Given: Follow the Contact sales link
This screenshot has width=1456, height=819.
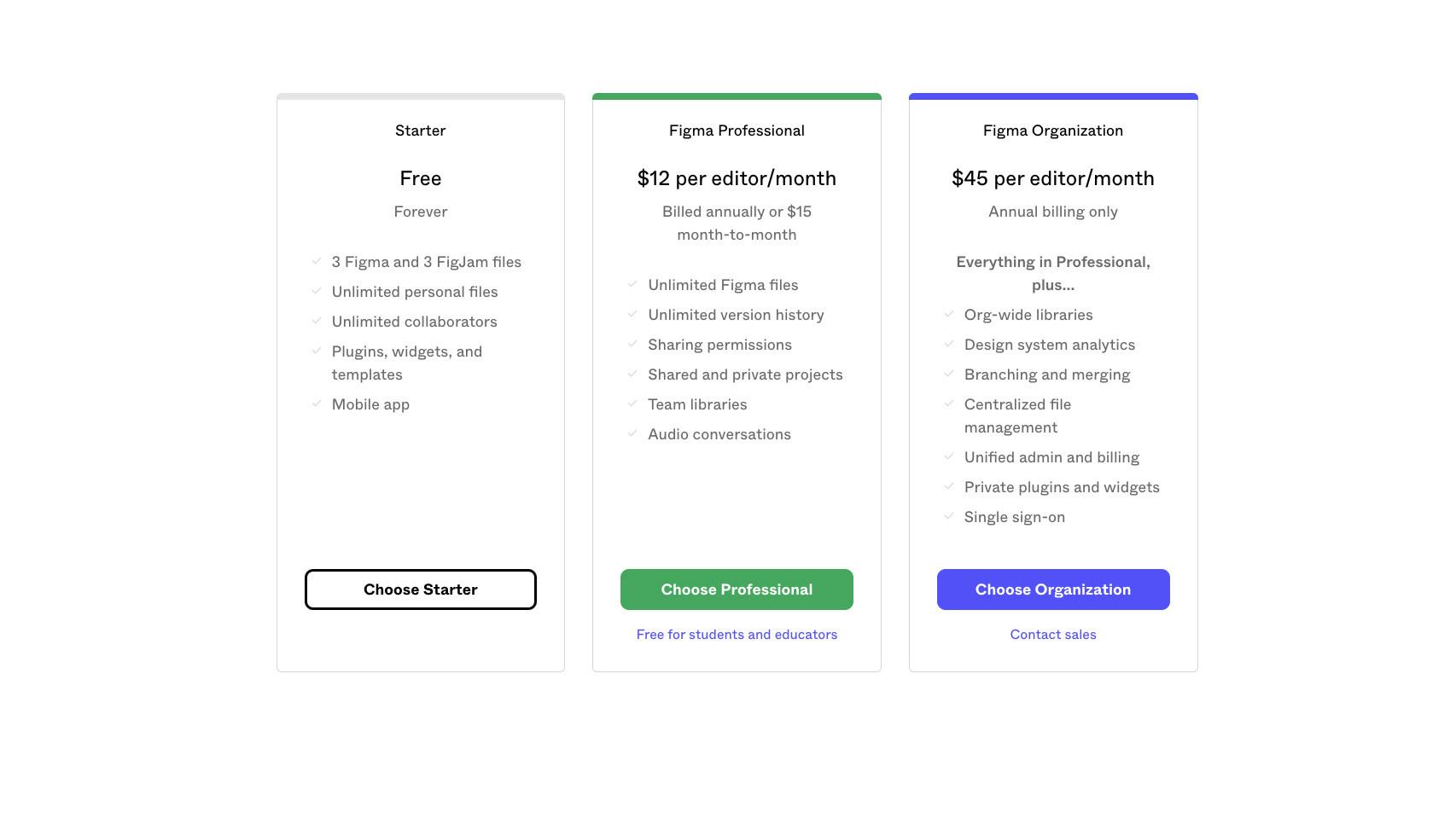Looking at the screenshot, I should pos(1052,635).
